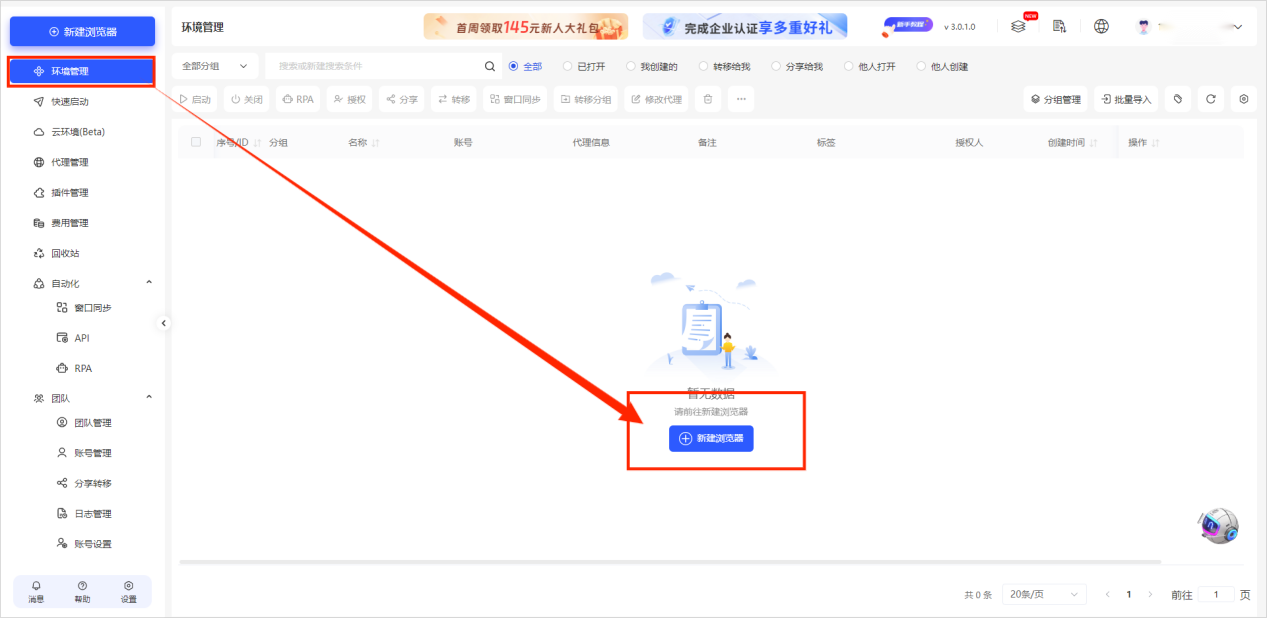
Task: Tick the select-all checkbox in table header
Action: [x=196, y=142]
